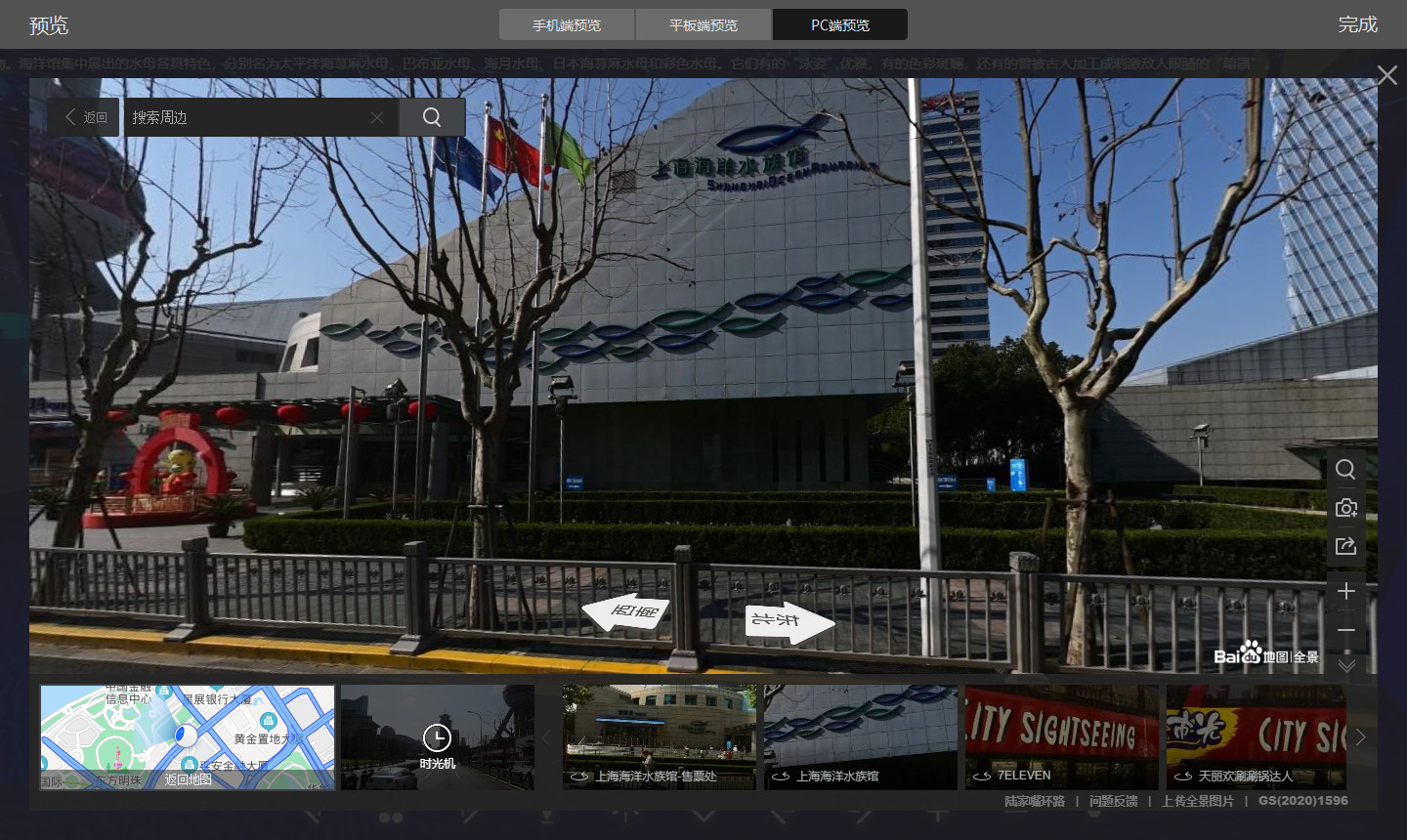Click the 返回地图 mini map
Screen dimensions: 1407x840
187,737
